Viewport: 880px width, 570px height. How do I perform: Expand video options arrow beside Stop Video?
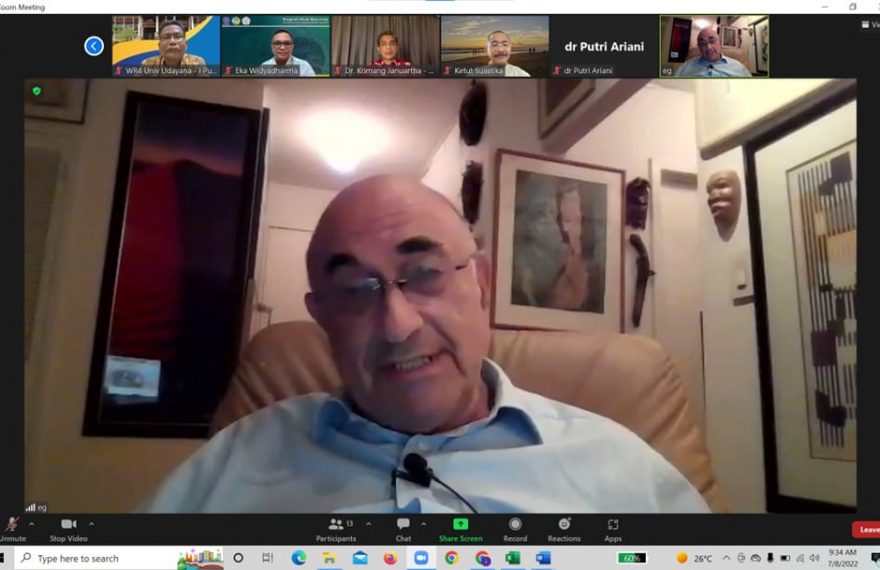(x=92, y=524)
